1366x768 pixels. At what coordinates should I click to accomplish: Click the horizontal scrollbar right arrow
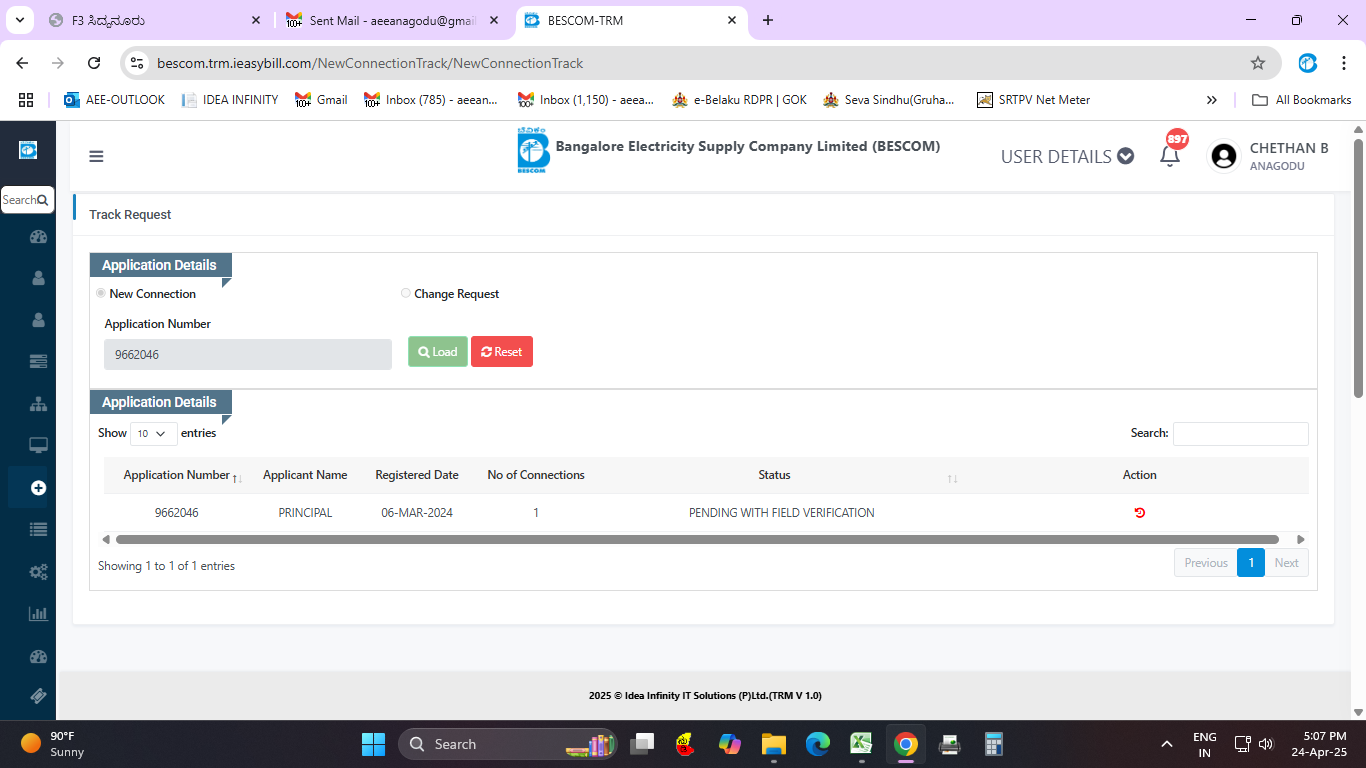coord(1301,539)
